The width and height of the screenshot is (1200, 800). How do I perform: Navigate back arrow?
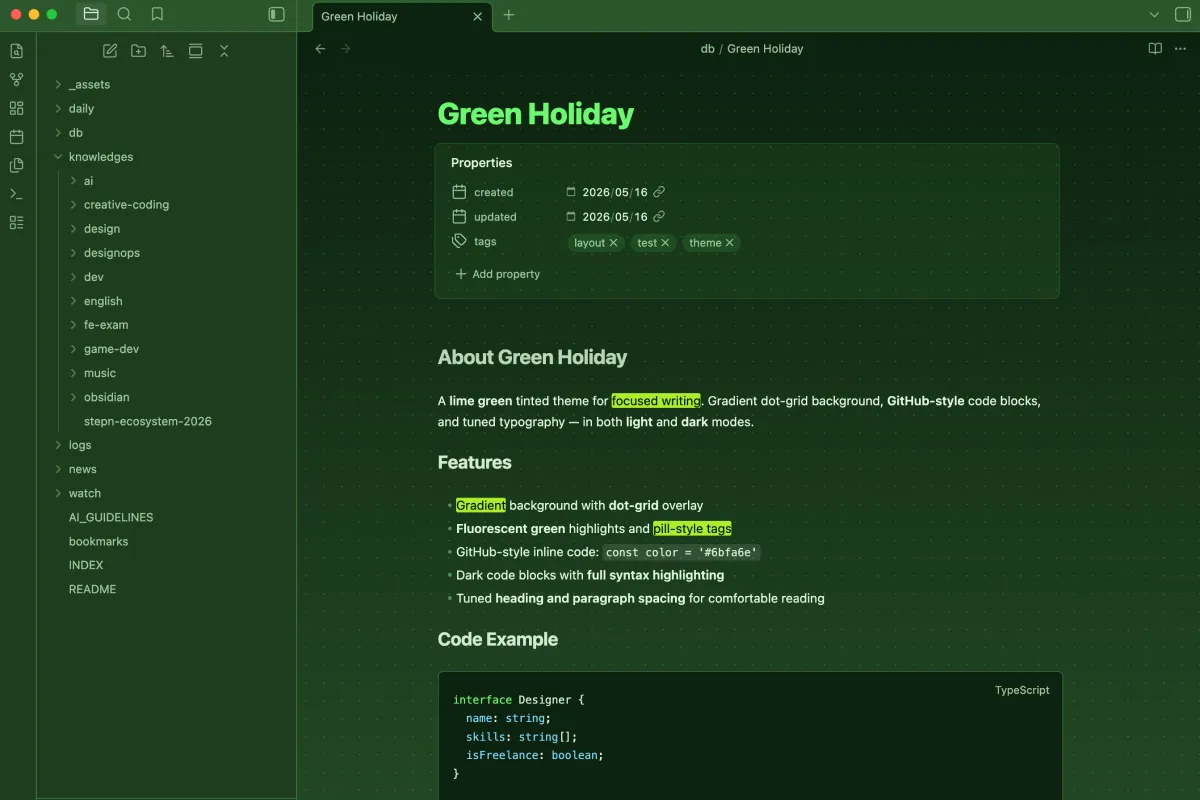[320, 48]
